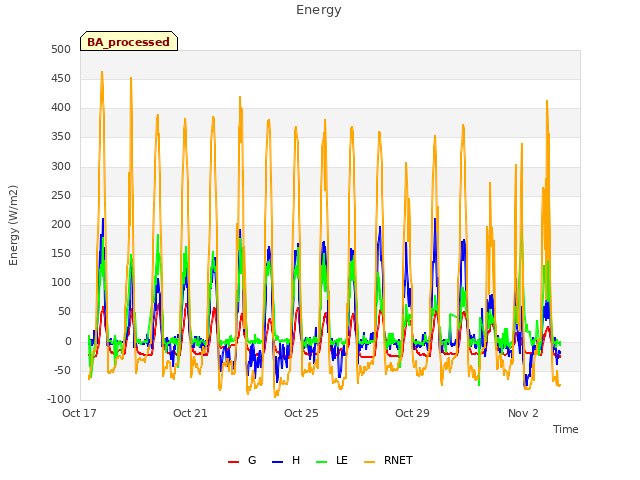Image resolution: width=640 pixels, height=480 pixels.
Task: Click the 350 y-axis tick label
Action: [x=61, y=137]
